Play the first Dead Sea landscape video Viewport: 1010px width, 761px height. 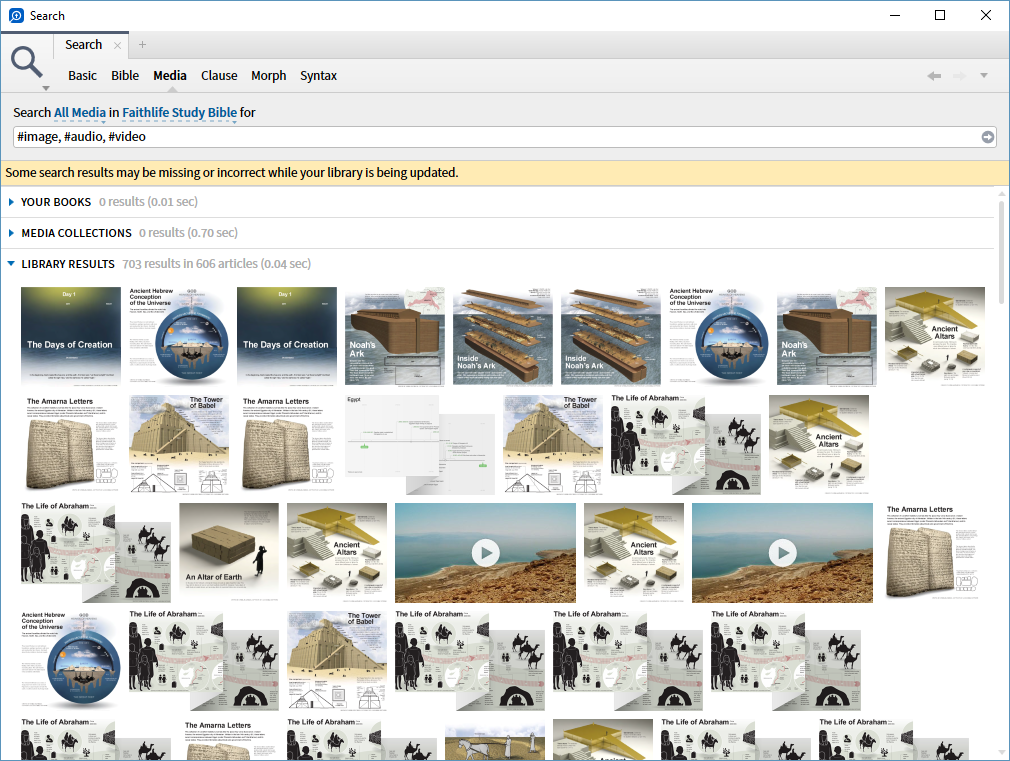(x=486, y=553)
